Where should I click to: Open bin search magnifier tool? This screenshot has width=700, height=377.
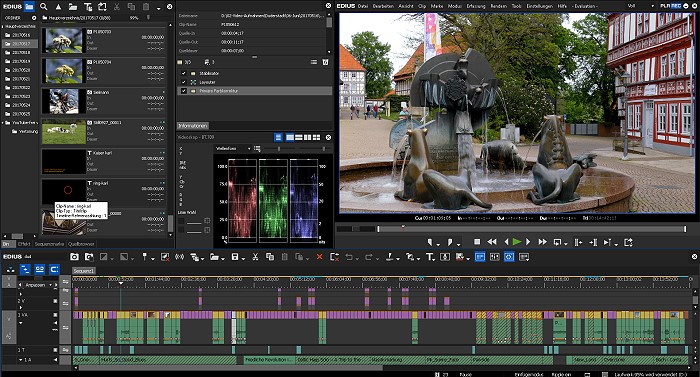click(44, 6)
